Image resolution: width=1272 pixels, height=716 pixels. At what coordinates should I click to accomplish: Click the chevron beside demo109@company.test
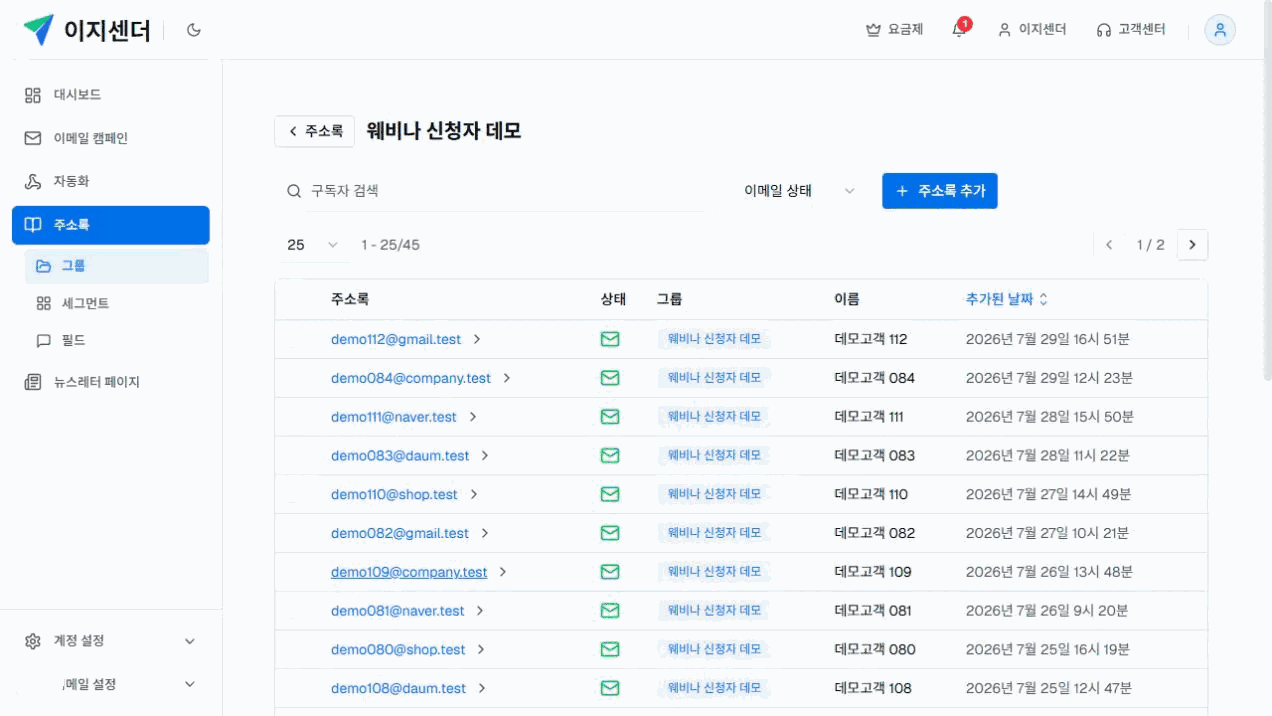503,572
